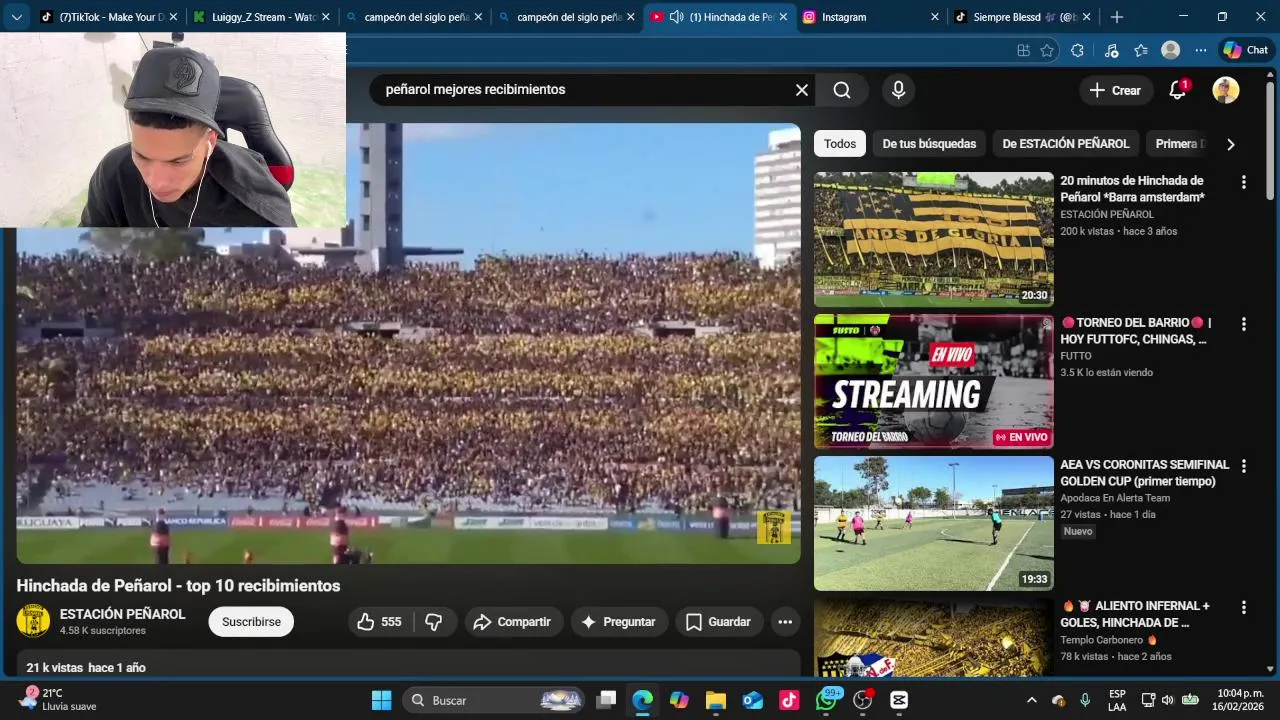Open options for '20 minutos de Hinchada' video
The image size is (1280, 720).
tap(1244, 182)
